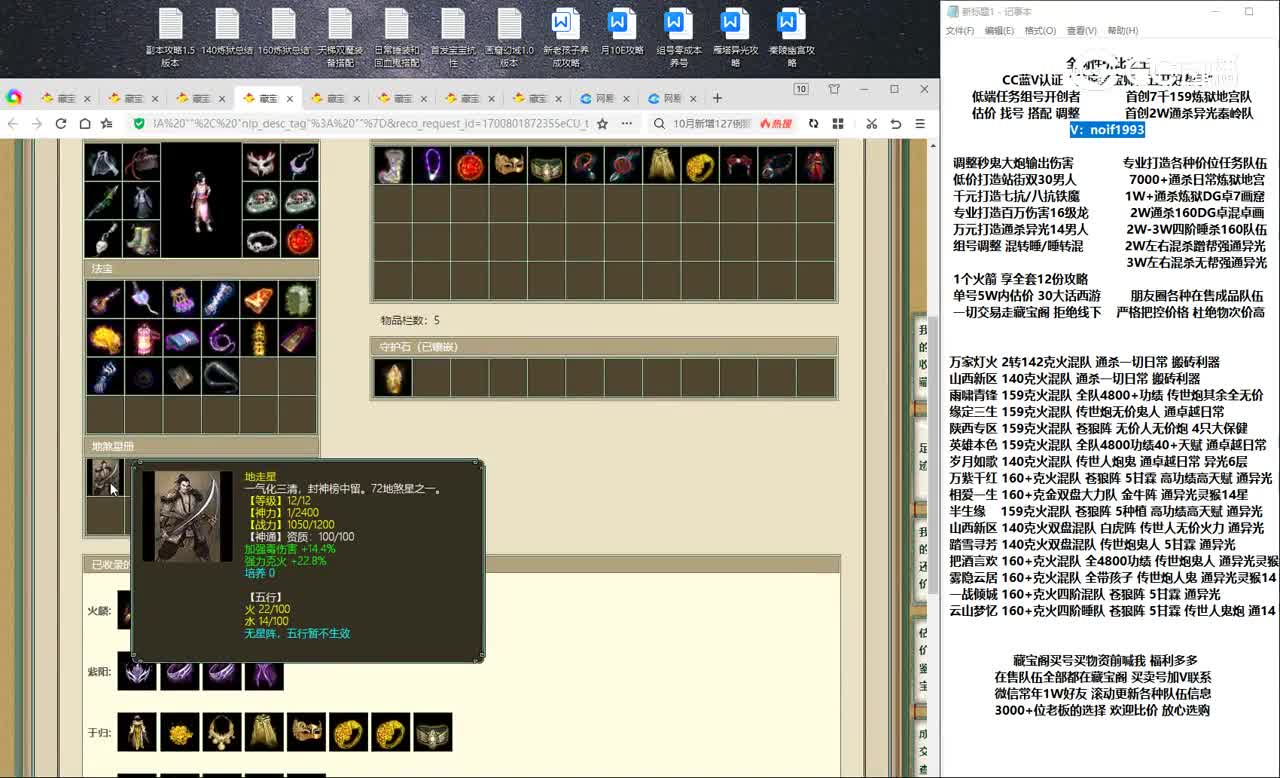Click 物品栏数: 5 label

[410, 320]
